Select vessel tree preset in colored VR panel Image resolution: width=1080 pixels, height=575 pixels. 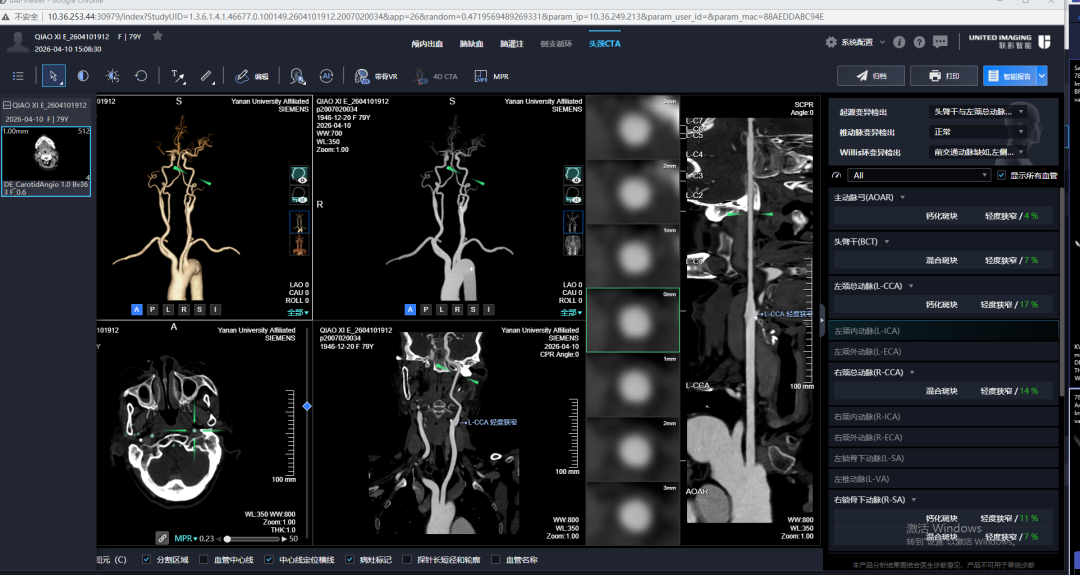click(299, 222)
